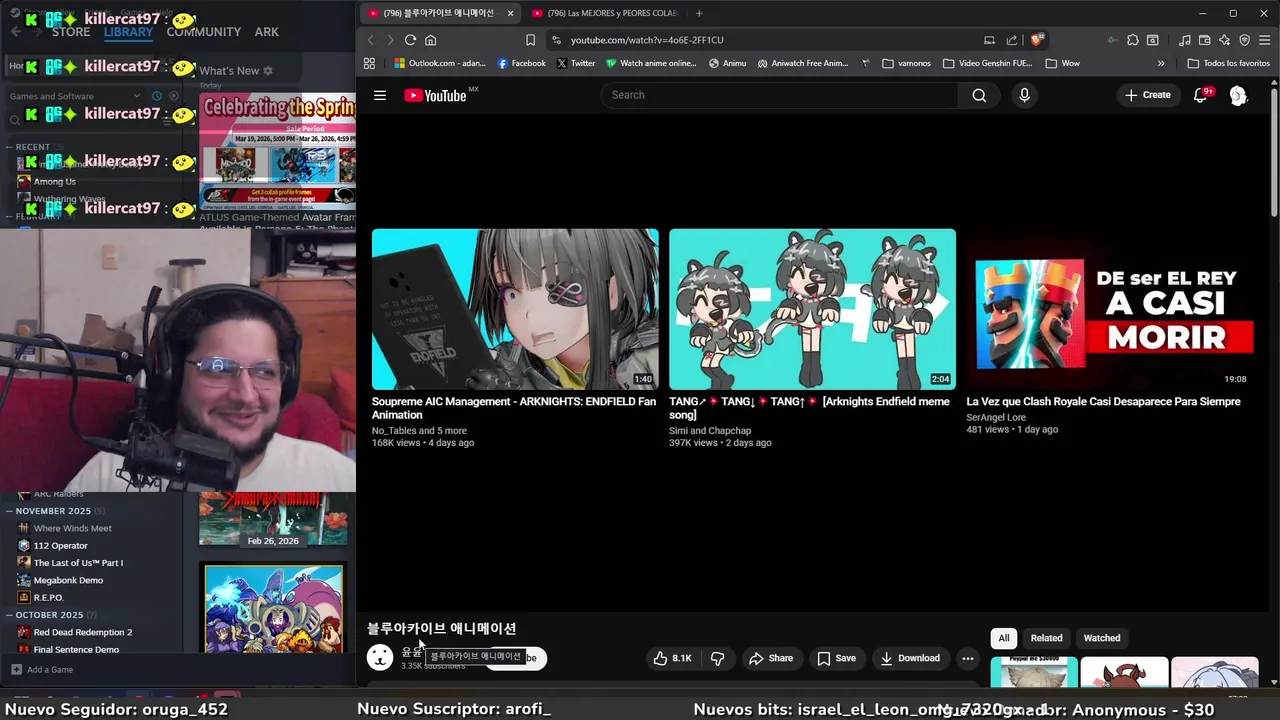Open the Create dropdown on YouTube
Viewport: 1280px width, 720px height.
pyautogui.click(x=1147, y=95)
